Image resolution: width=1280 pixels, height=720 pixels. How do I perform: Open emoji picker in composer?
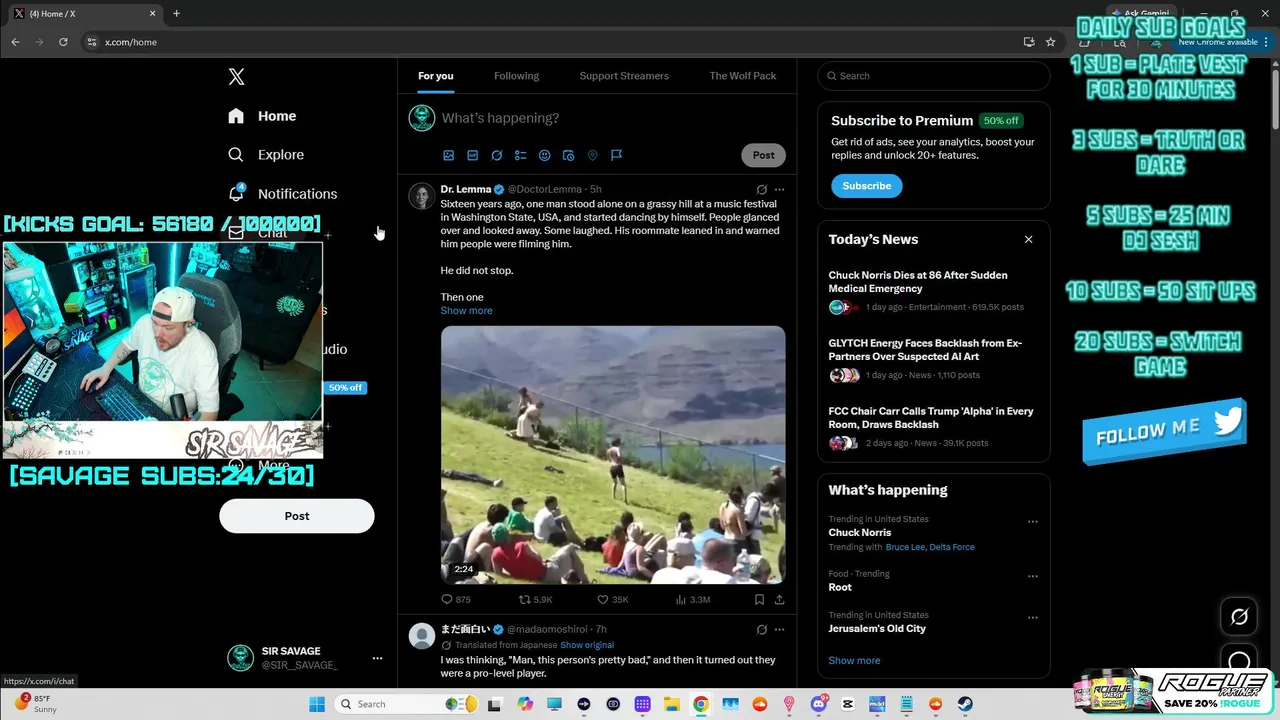(x=545, y=155)
